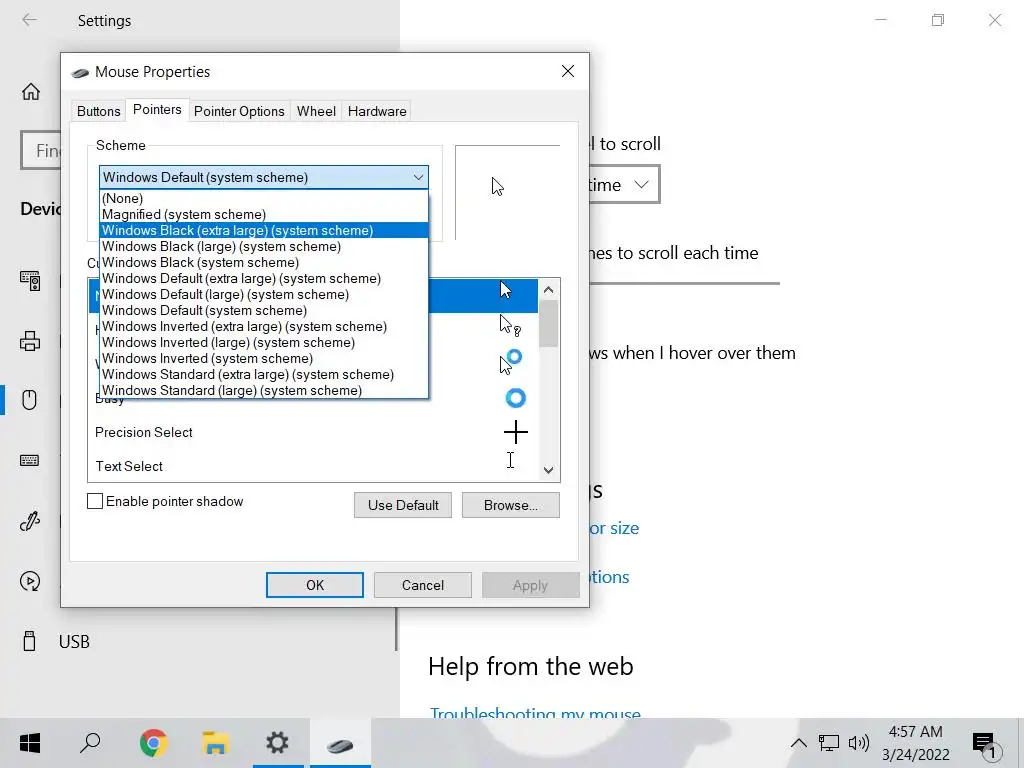Open the Windows Start menu
This screenshot has width=1024, height=768.
tap(30, 743)
